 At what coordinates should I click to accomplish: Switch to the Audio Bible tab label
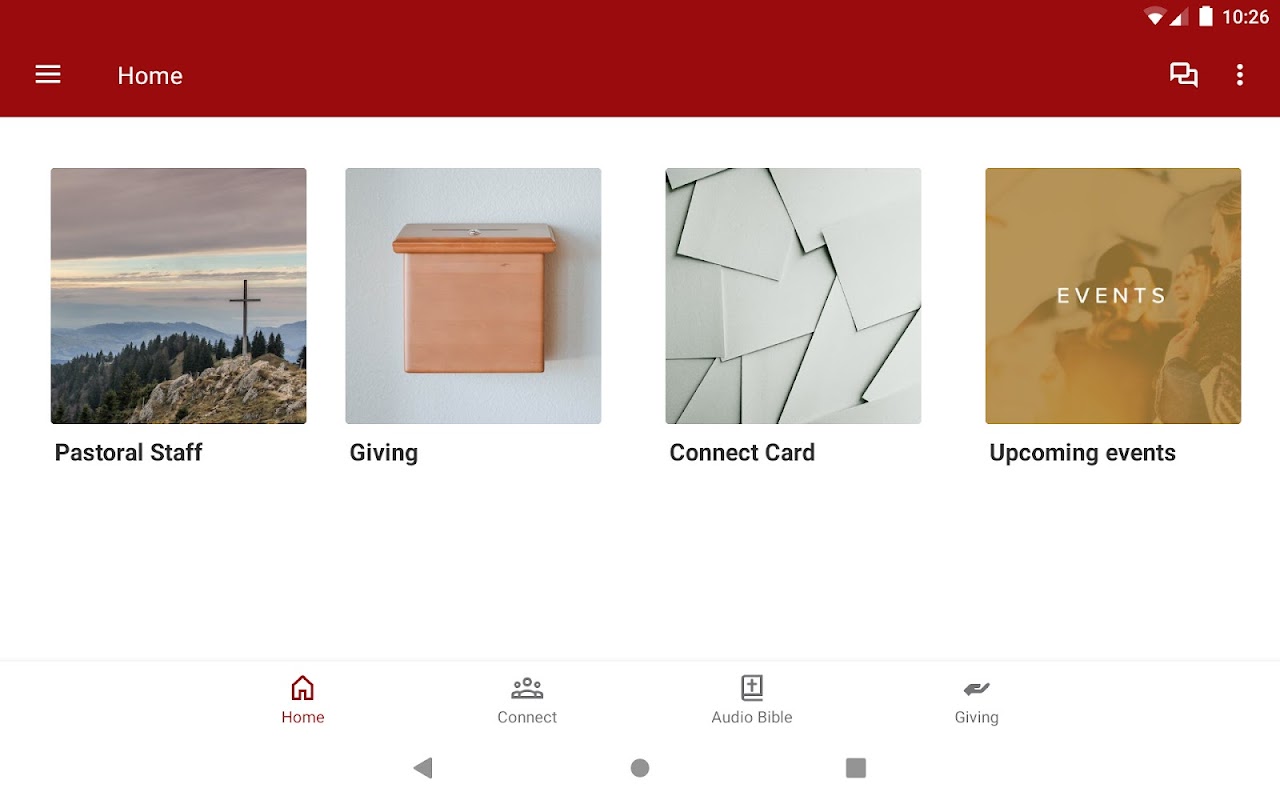coord(752,717)
